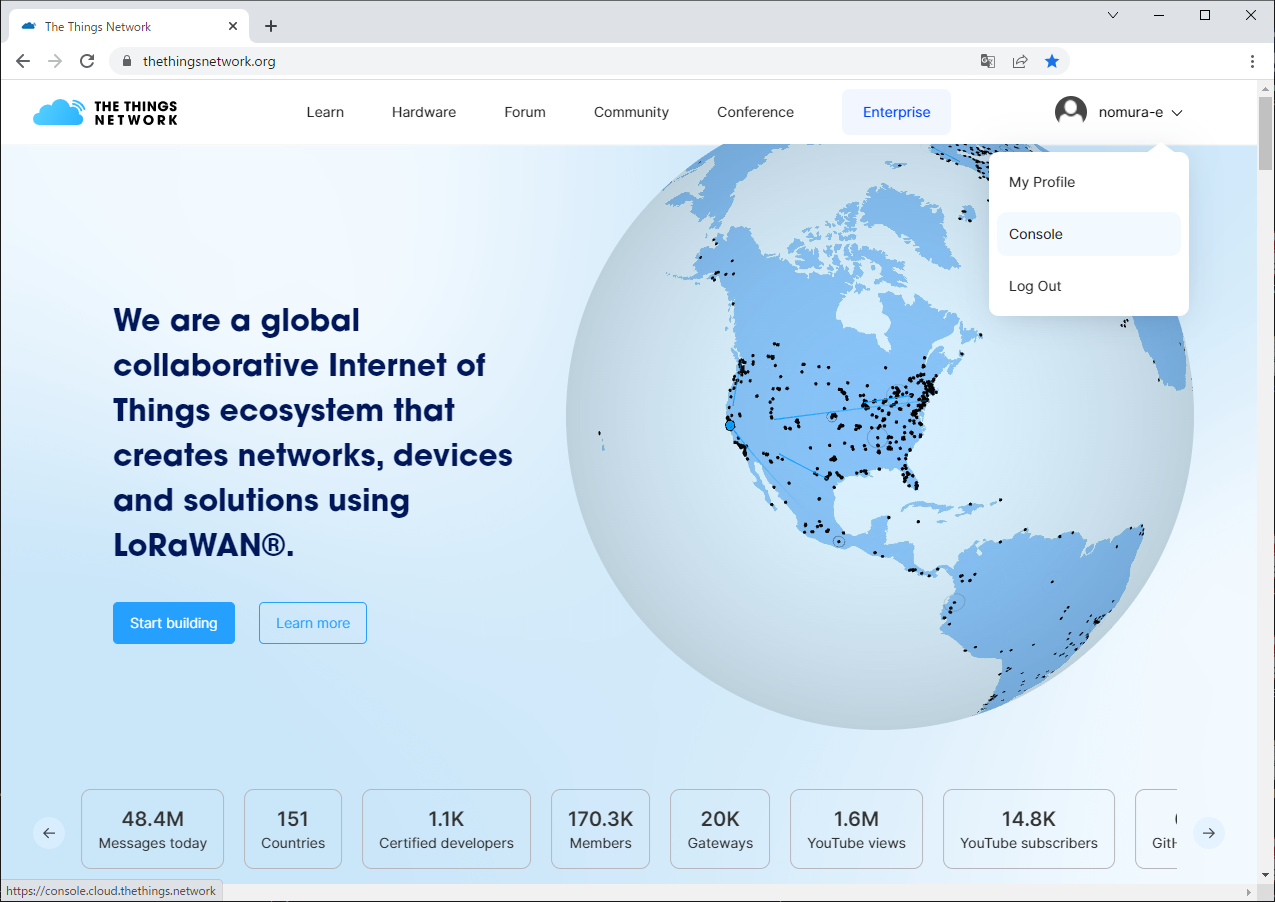Image resolution: width=1275 pixels, height=902 pixels.
Task: Click the tab search chevron
Action: (x=1113, y=15)
